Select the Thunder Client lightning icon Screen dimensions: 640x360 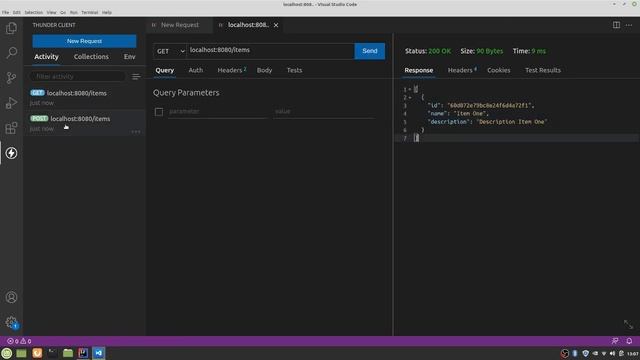[x=11, y=153]
